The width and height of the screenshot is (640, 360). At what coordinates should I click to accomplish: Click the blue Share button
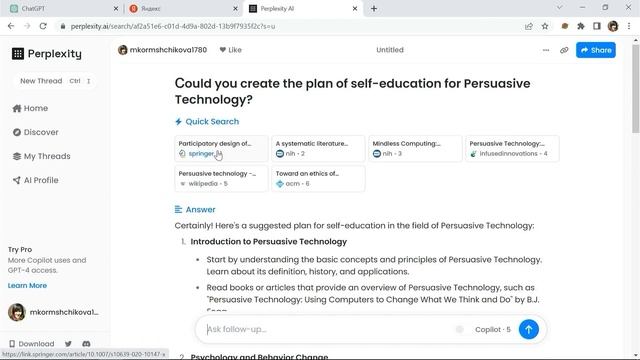(x=596, y=50)
